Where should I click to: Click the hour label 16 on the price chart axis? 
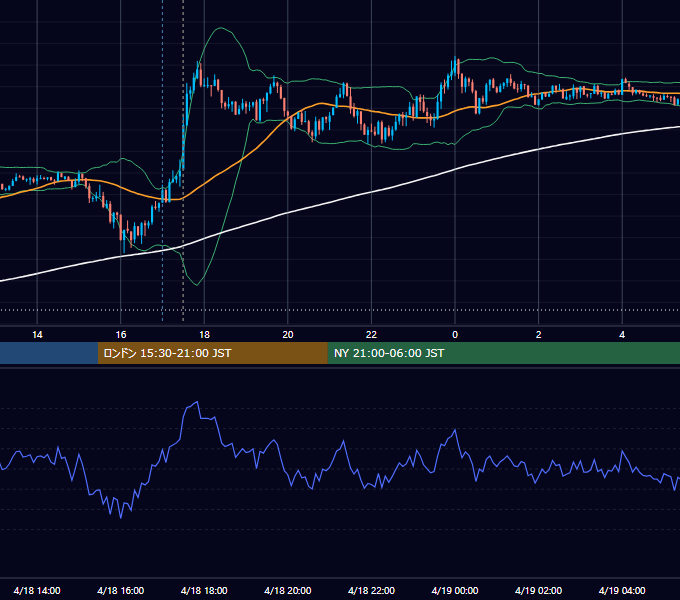(x=121, y=335)
